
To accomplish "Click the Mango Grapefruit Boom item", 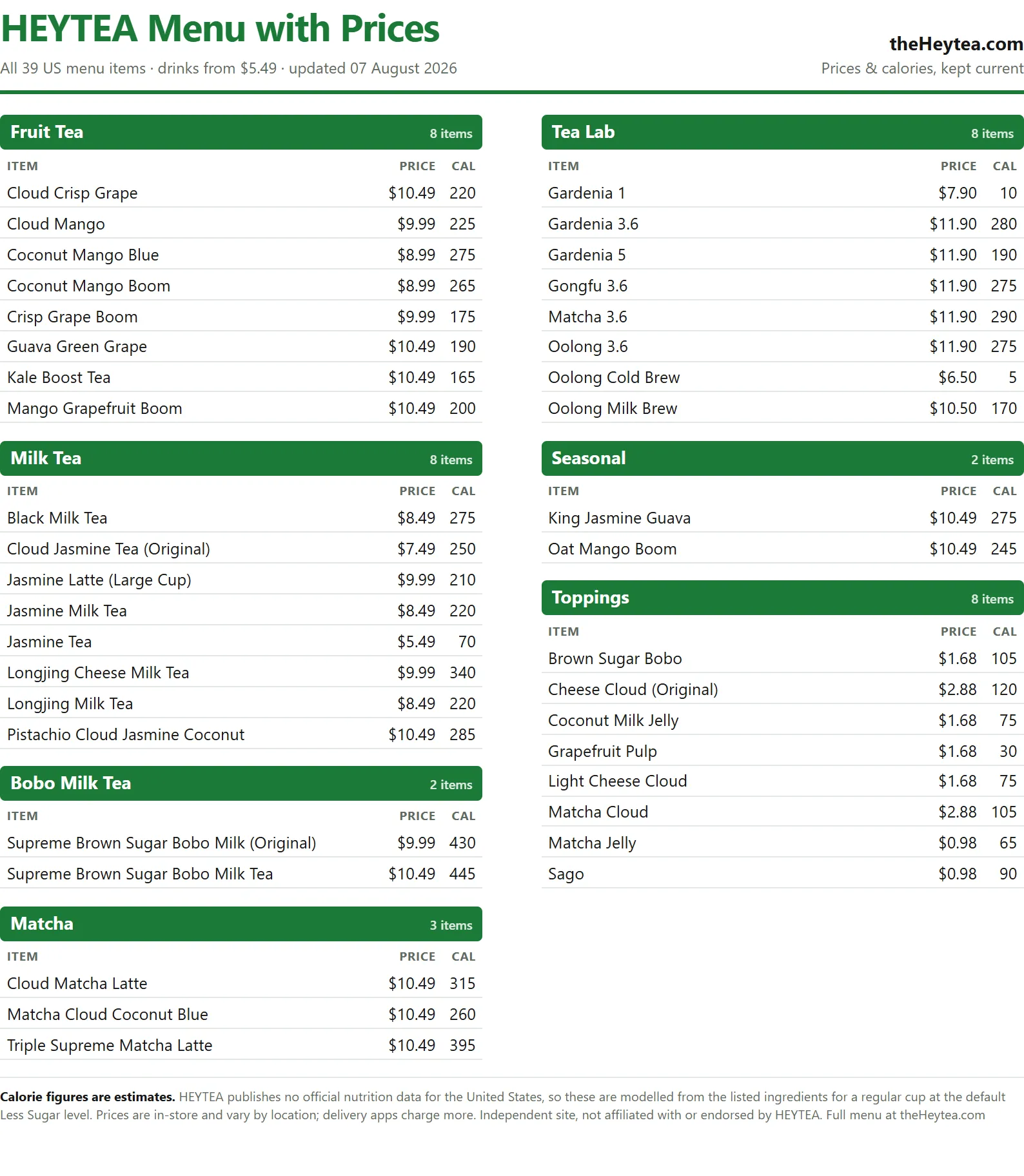I will (241, 408).
